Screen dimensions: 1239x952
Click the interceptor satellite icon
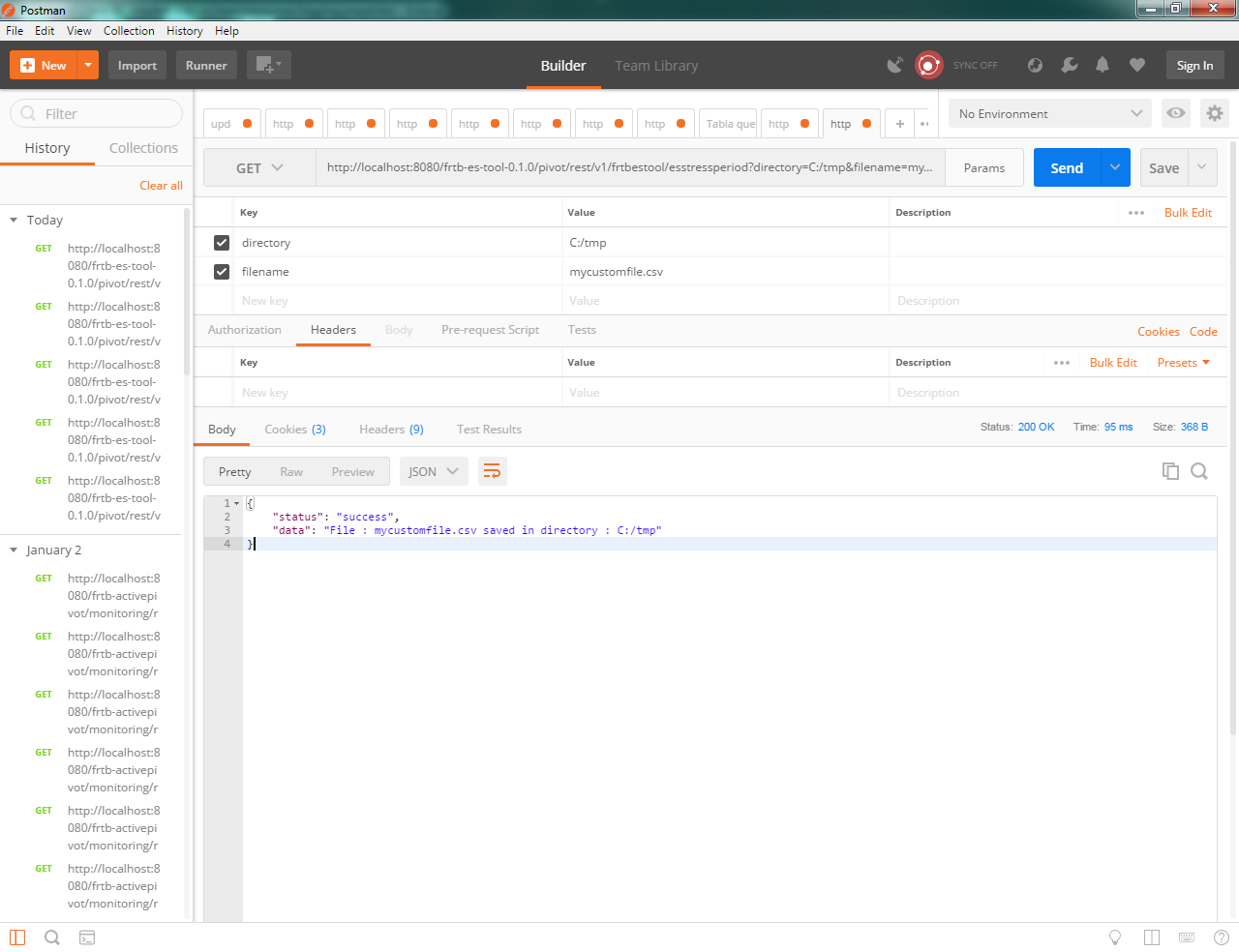[x=895, y=65]
